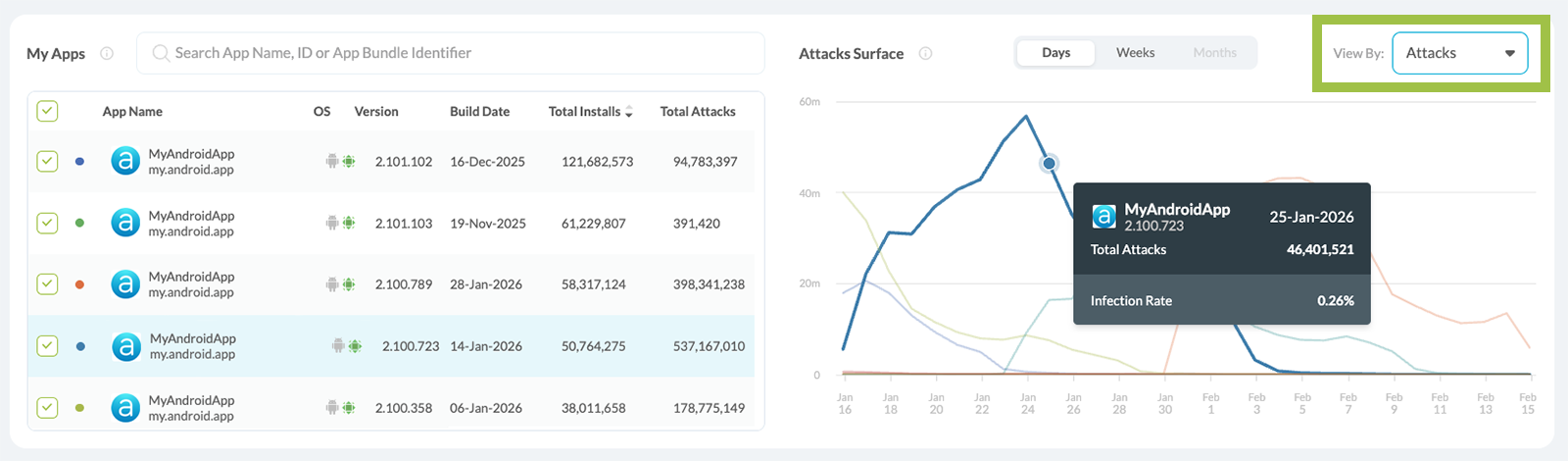
Task: Click the Total Attacks column header
Action: (x=698, y=112)
